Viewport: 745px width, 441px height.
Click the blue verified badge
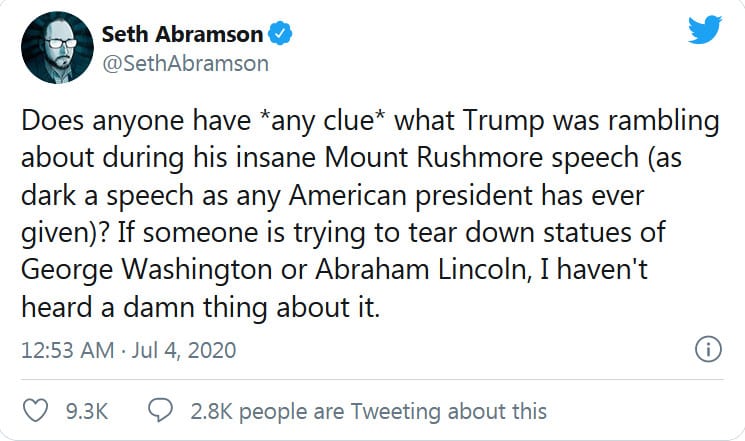282,35
